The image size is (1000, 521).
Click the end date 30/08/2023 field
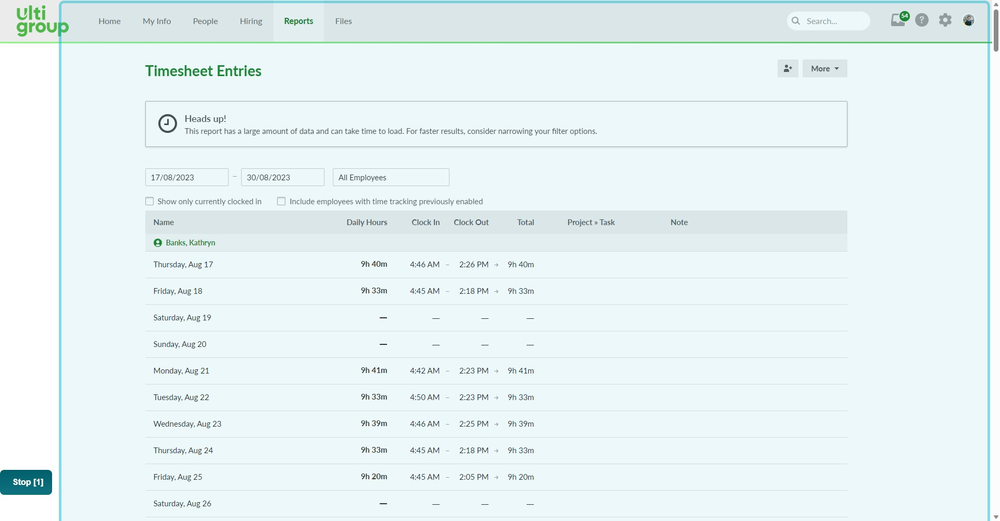[282, 177]
